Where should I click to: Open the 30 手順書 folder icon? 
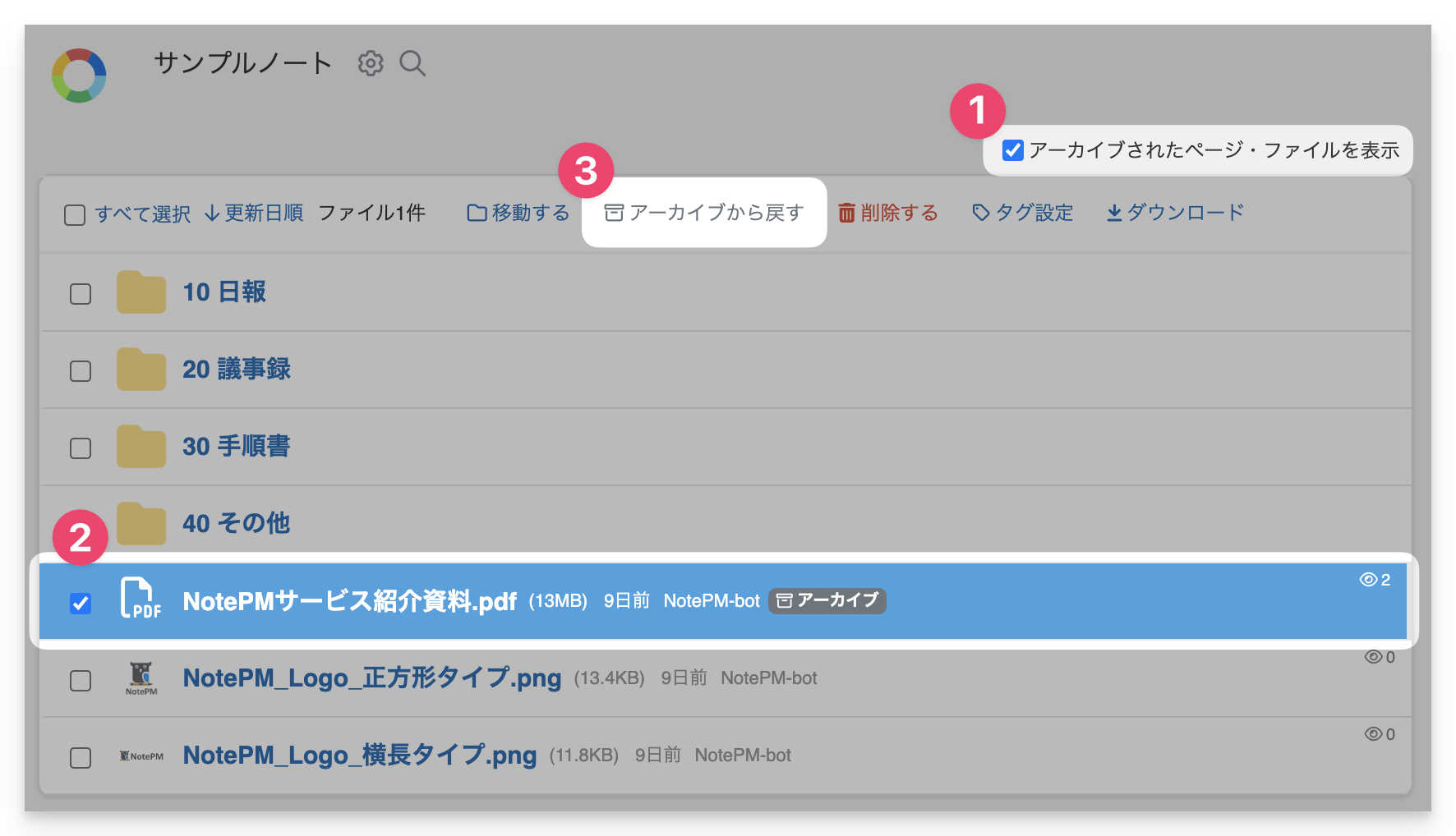141,447
